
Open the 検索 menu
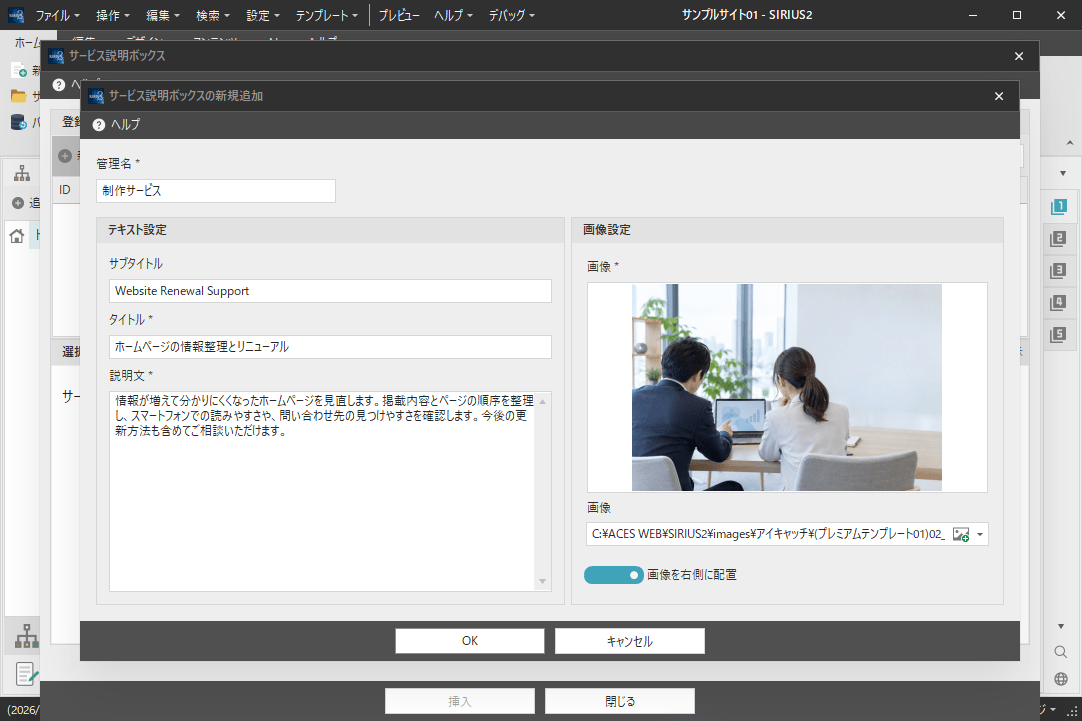(213, 15)
